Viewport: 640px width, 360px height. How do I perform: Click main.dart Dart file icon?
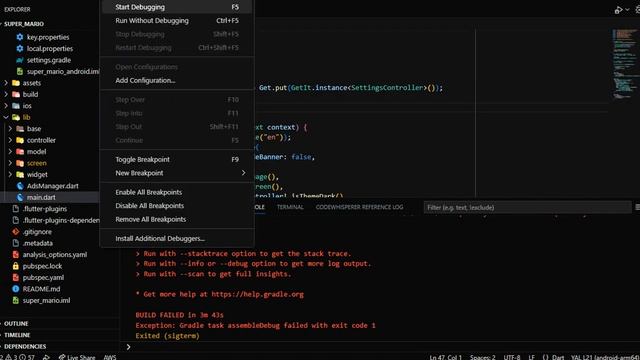pyautogui.click(x=20, y=197)
